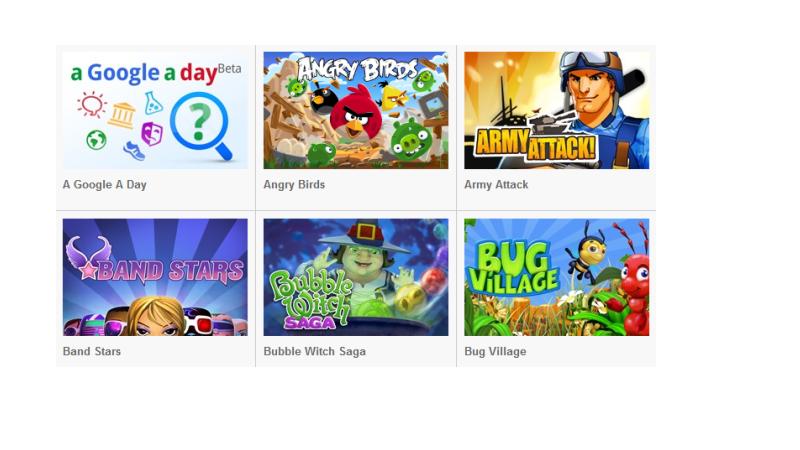Click the blue sneaker icon
The image size is (800, 450).
click(x=134, y=151)
